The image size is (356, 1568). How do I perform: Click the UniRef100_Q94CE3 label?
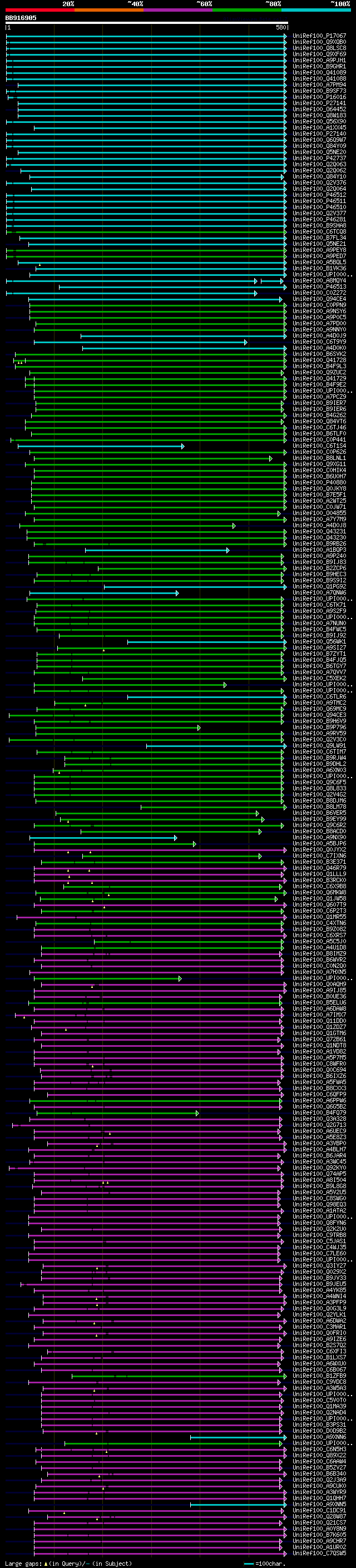(x=319, y=715)
